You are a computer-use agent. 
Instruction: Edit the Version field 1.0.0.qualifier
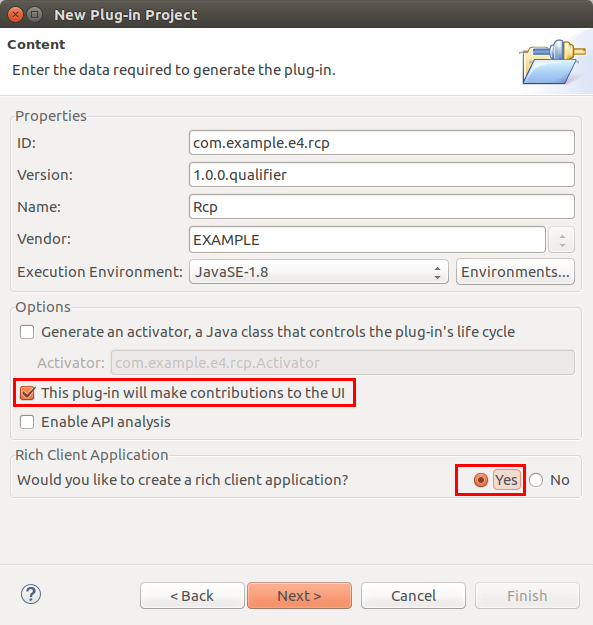382,175
